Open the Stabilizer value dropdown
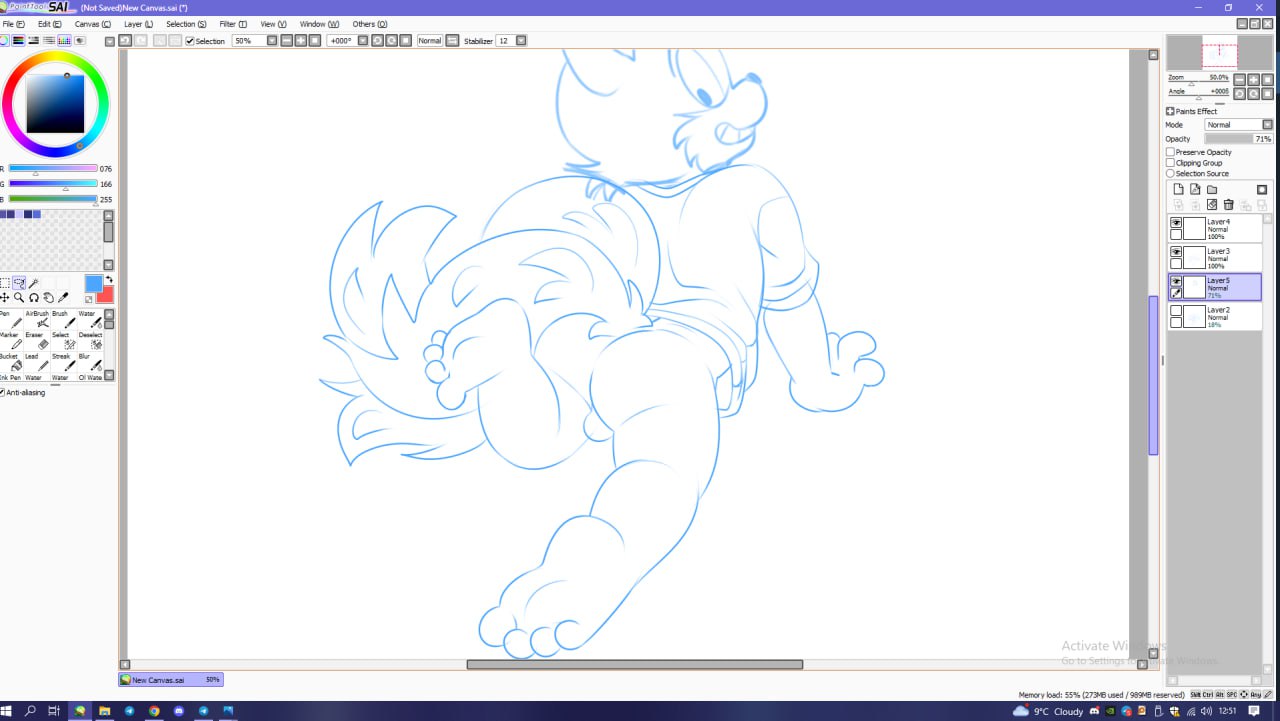The image size is (1280, 721). coord(522,41)
